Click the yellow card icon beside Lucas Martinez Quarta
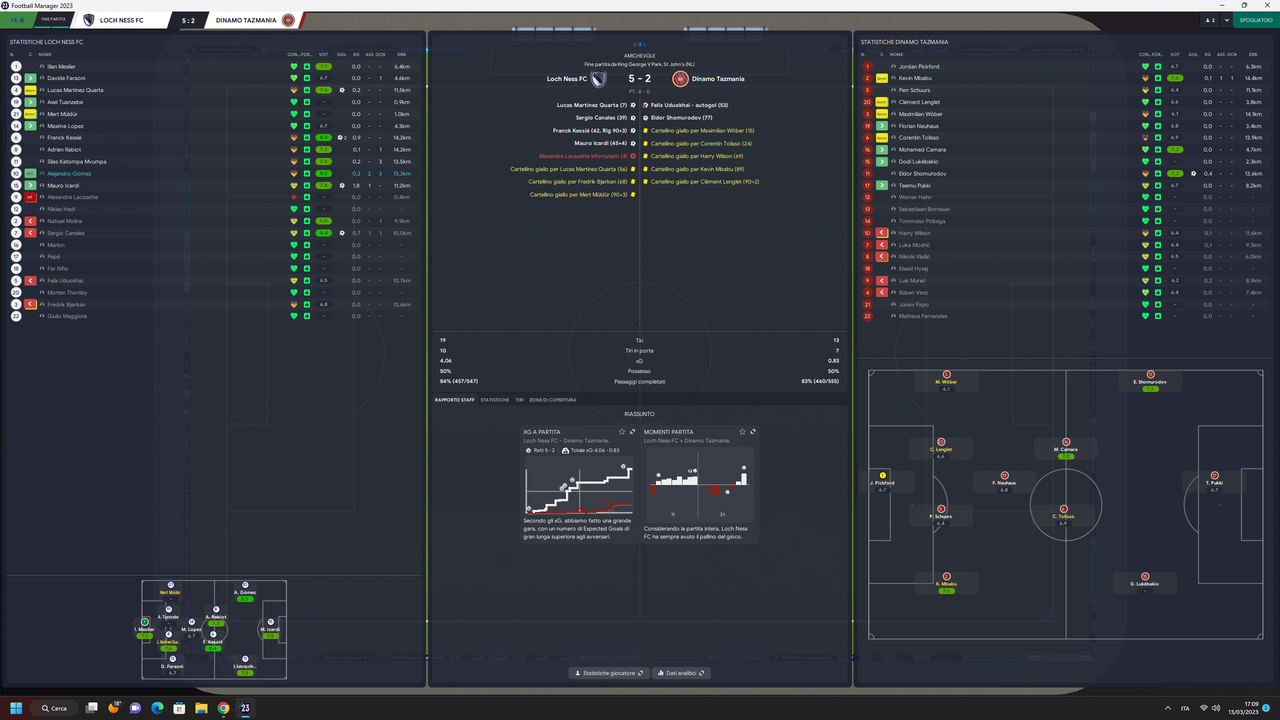 [31, 90]
